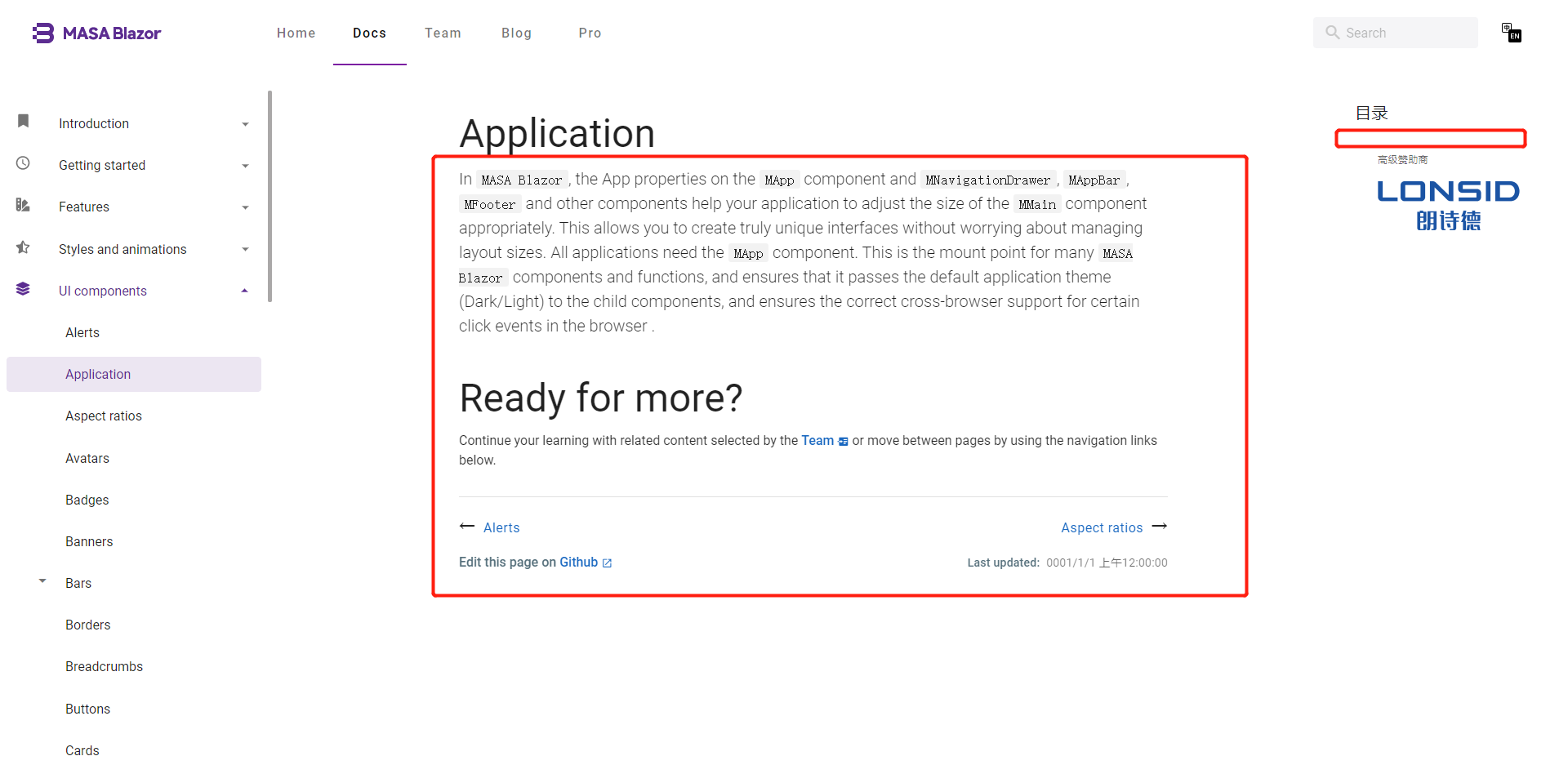This screenshot has height=765, width=1568.
Task: Click the LONSID sponsor logo
Action: 1448,203
